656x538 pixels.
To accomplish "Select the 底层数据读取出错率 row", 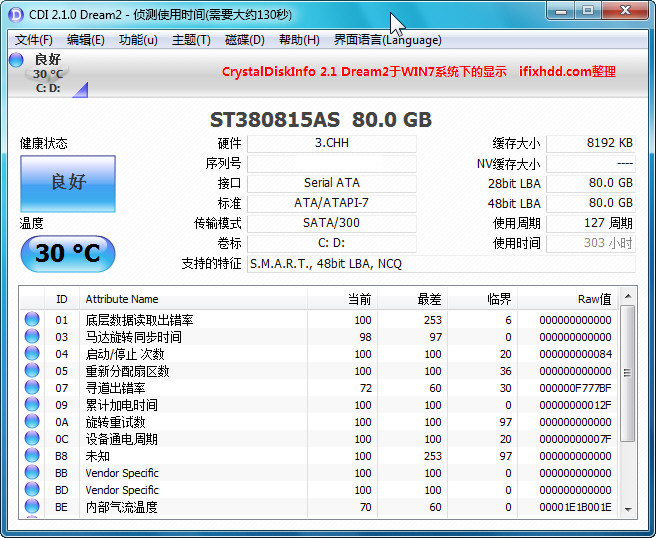I will (319, 320).
